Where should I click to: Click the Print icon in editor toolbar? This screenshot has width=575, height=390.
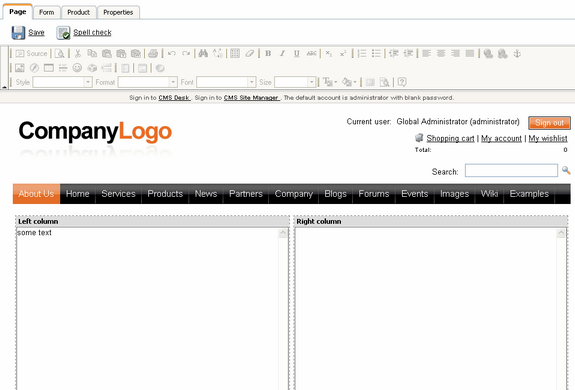pyautogui.click(x=153, y=54)
